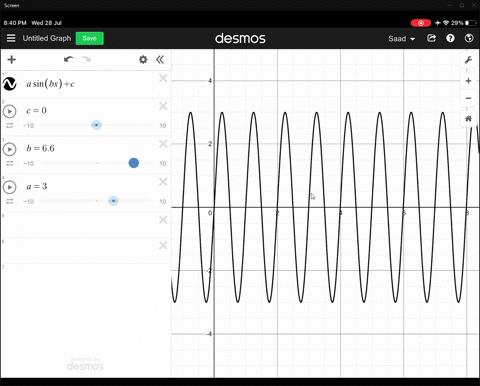The image size is (480, 386).
Task: Edit the -10 lower limit of slider c
Action: pyautogui.click(x=29, y=126)
